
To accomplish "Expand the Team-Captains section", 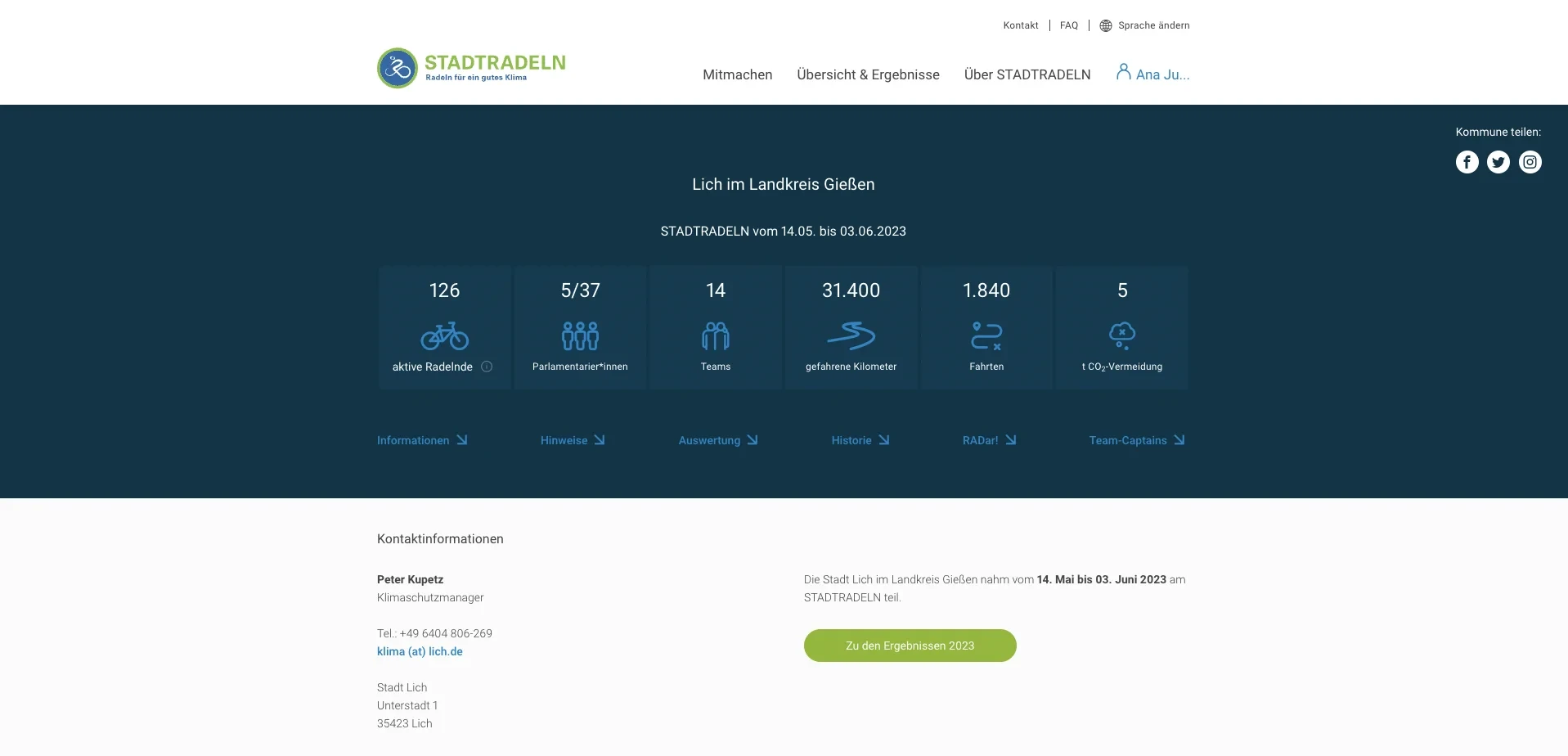I will pos(1135,440).
